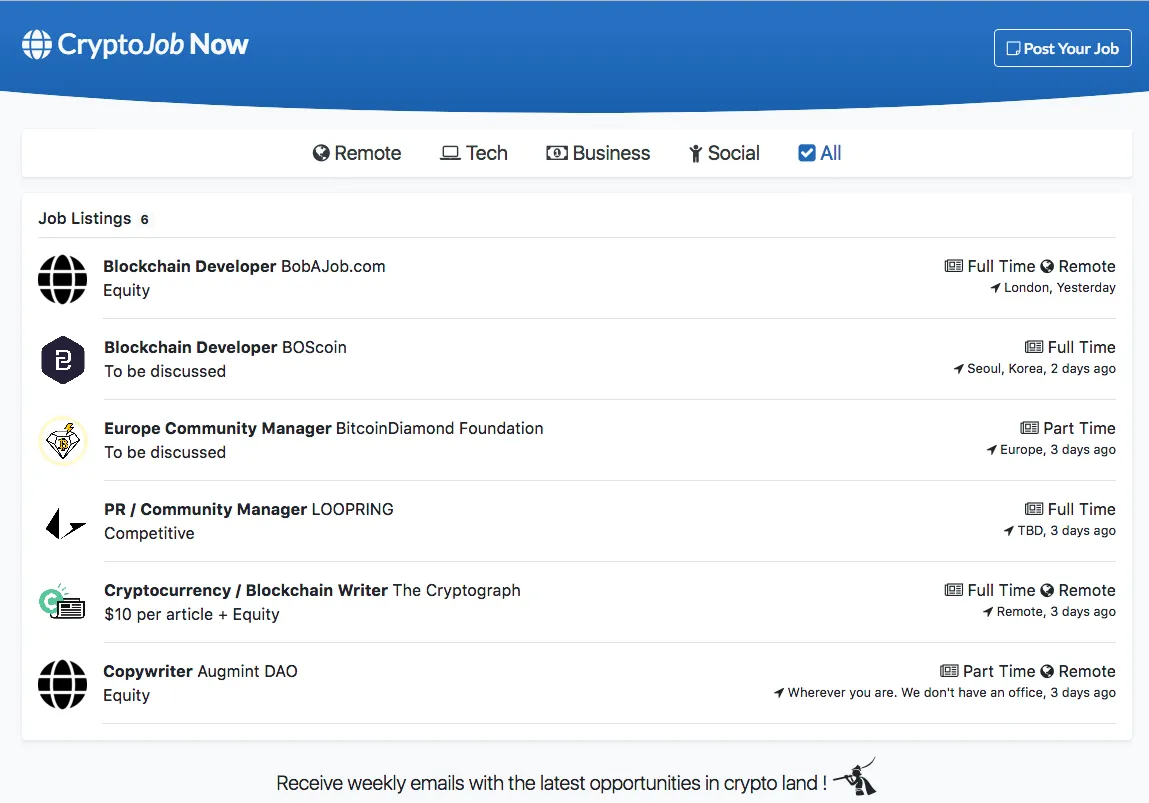The width and height of the screenshot is (1149, 803).
Task: Click the Part Time icon on Augmint DAO row
Action: pos(949,670)
